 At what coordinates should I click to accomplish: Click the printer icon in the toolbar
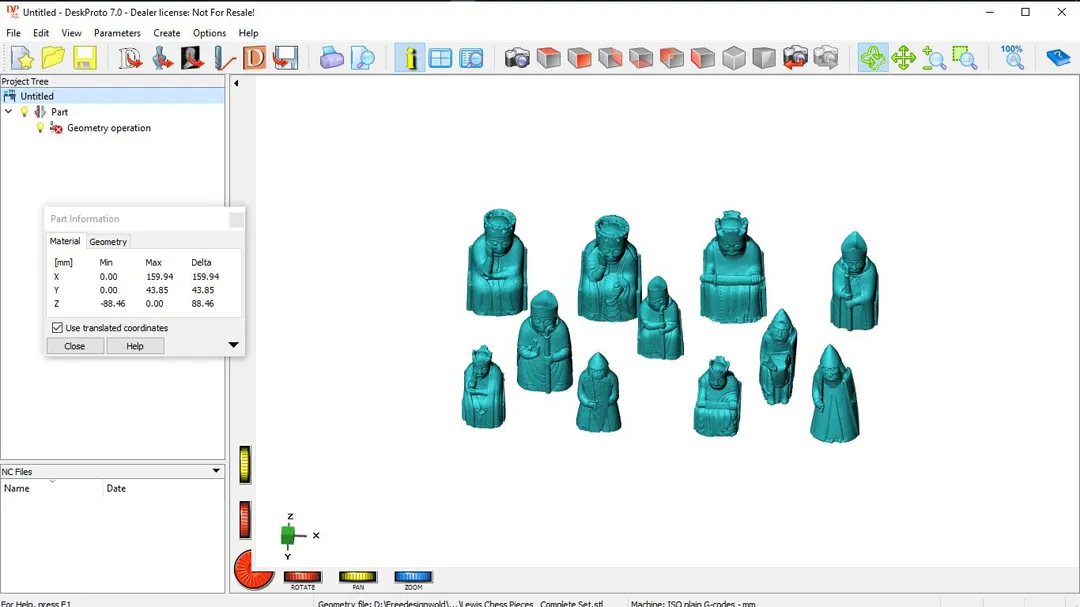(x=331, y=59)
